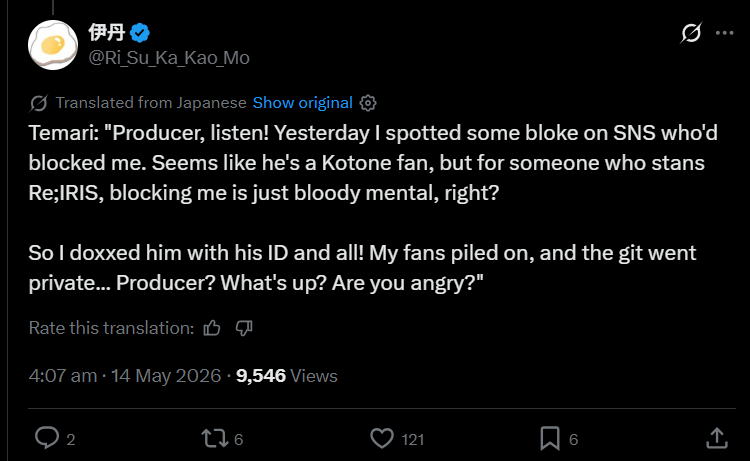750x461 pixels.
Task: Open the @Ri_Su_Ka_Kao_Mo handle link
Action: (x=169, y=58)
